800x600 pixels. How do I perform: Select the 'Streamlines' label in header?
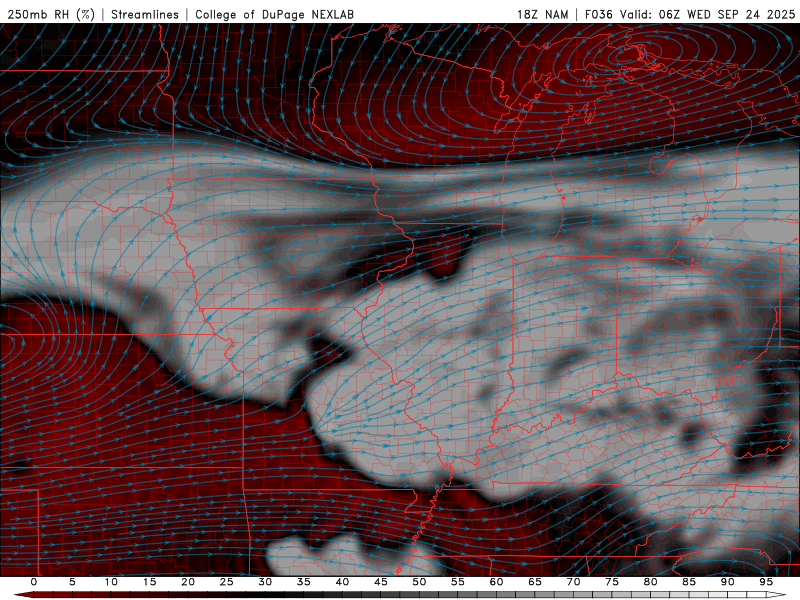click(145, 14)
